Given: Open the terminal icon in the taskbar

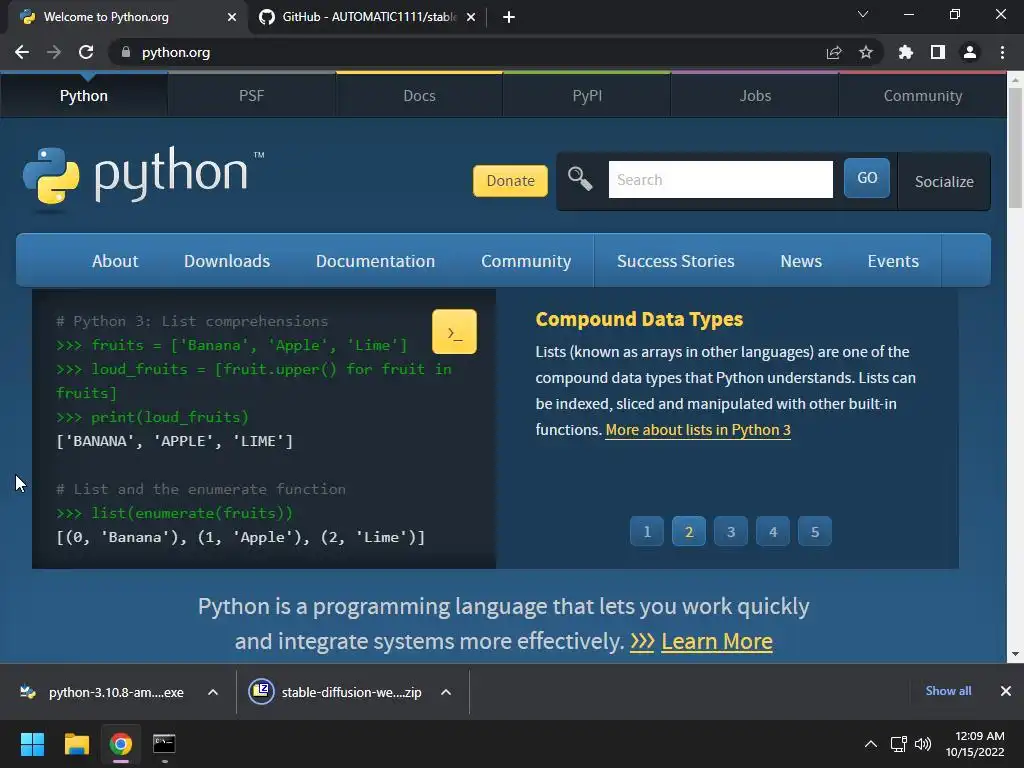Looking at the screenshot, I should coord(164,744).
